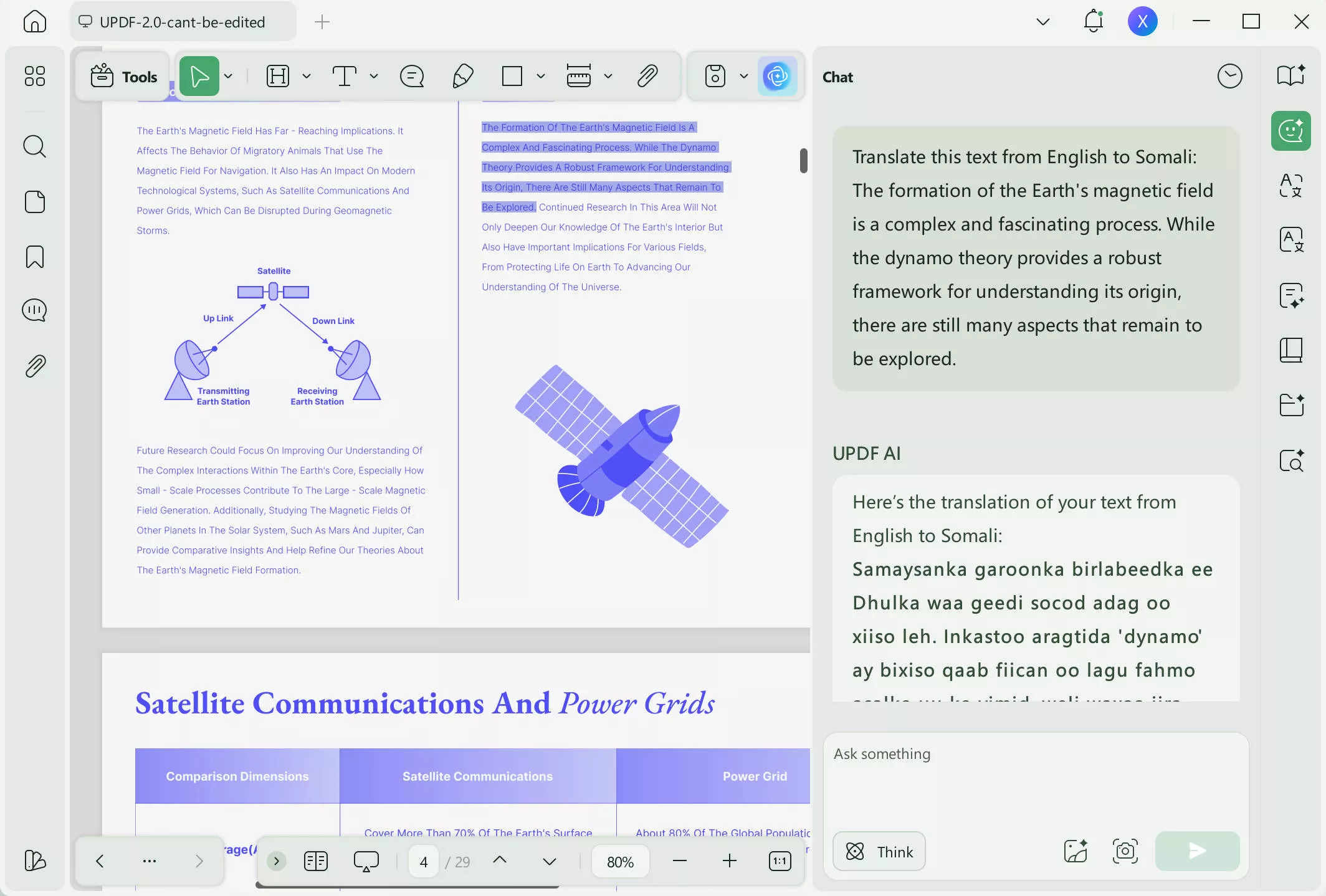The image size is (1326, 896).
Task: Toggle actual size 1:1 view
Action: click(x=780, y=861)
